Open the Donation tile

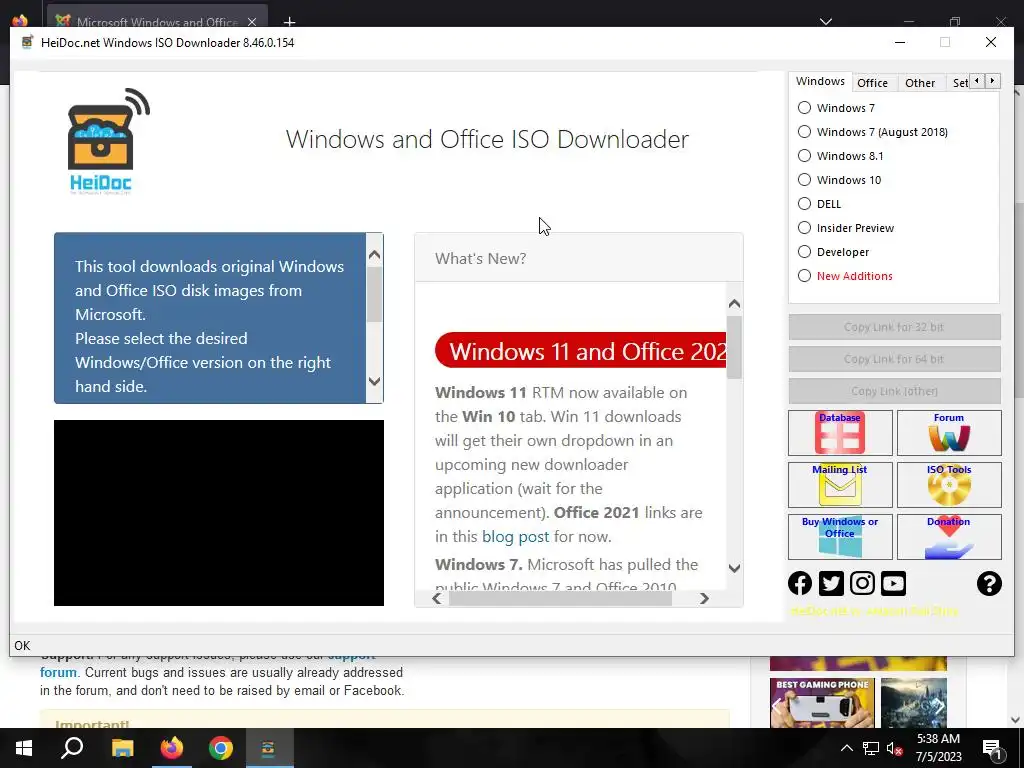point(949,537)
